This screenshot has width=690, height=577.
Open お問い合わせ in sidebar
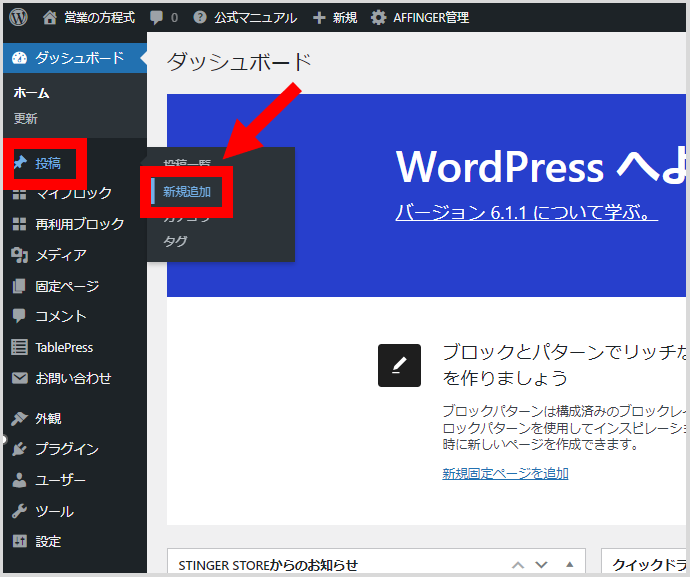pos(73,378)
